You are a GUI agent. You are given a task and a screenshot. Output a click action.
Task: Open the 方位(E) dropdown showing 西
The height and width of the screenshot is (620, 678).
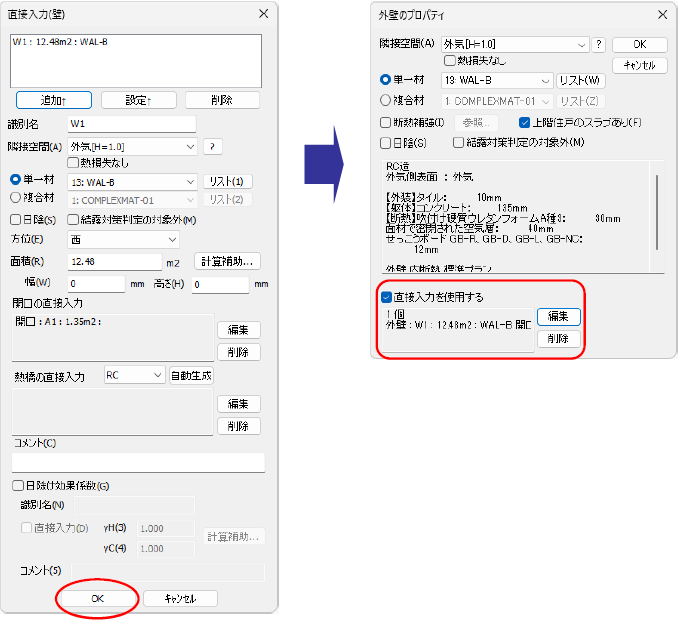click(123, 240)
